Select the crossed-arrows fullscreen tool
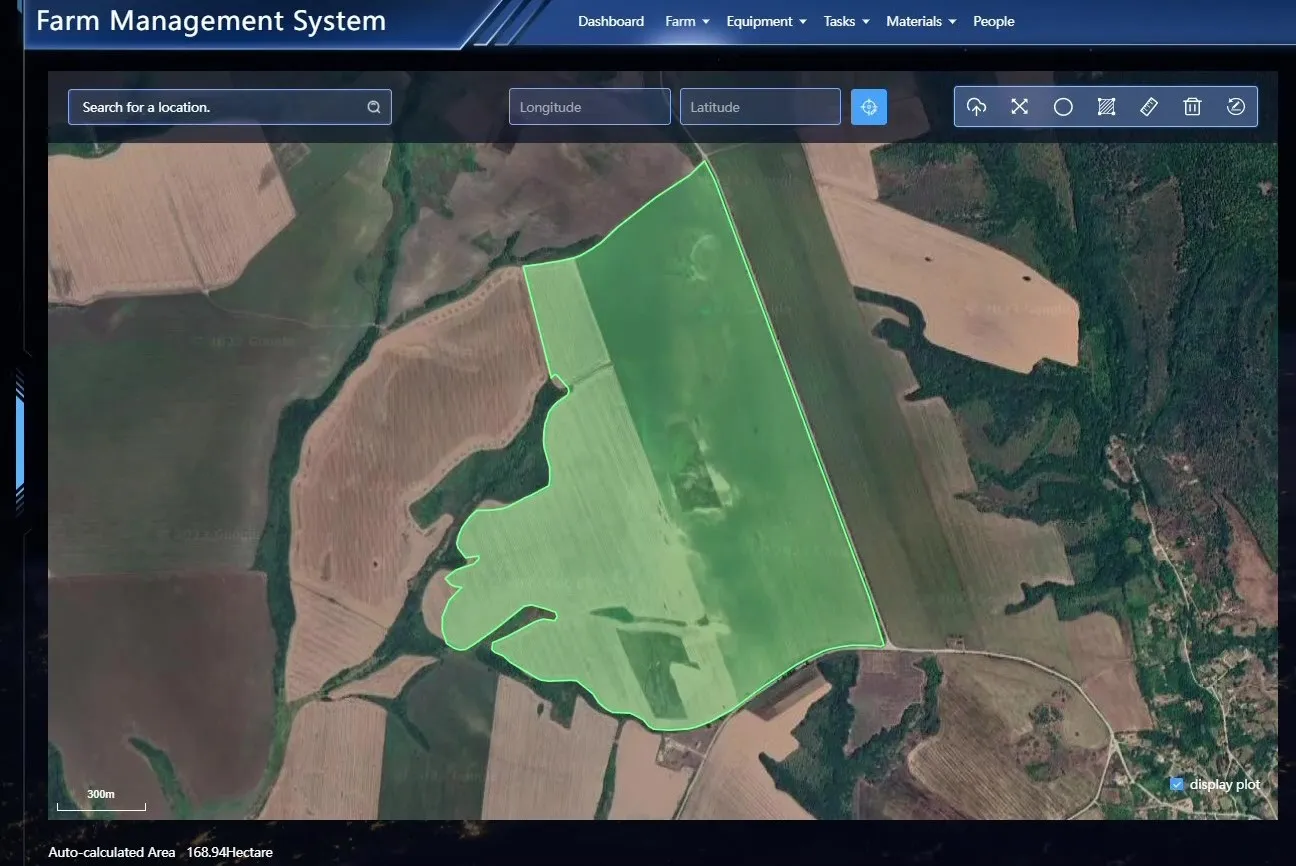1296x866 pixels. pyautogui.click(x=1020, y=107)
